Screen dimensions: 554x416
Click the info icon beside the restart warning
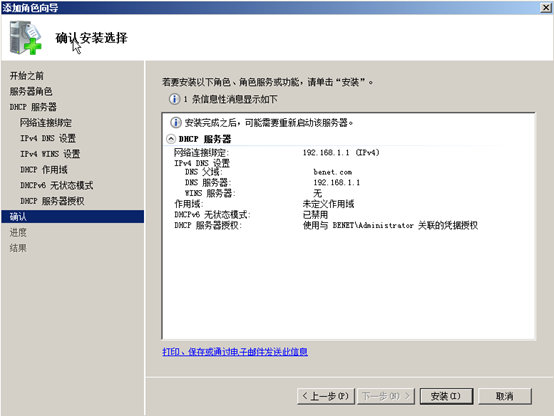pyautogui.click(x=176, y=123)
